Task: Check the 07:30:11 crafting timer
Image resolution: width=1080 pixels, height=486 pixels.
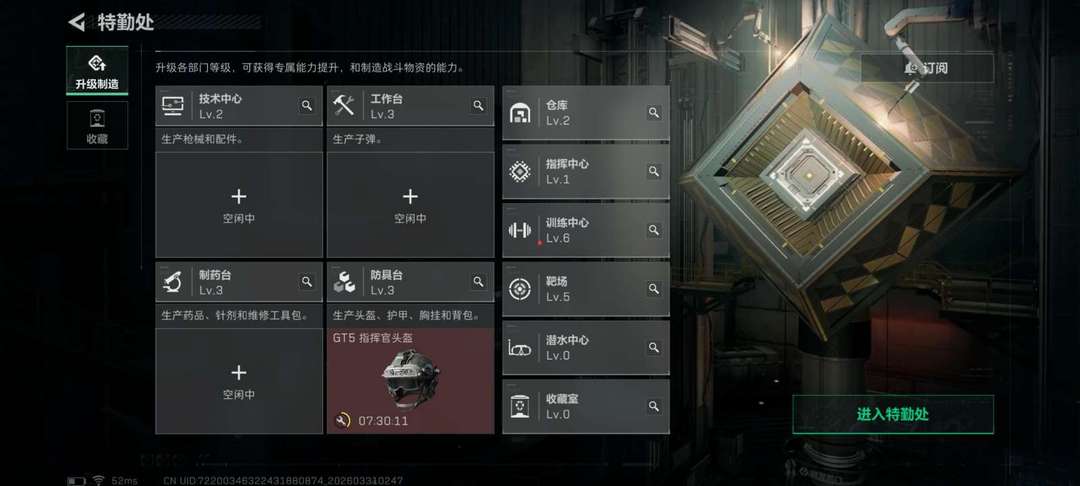Action: (x=383, y=421)
